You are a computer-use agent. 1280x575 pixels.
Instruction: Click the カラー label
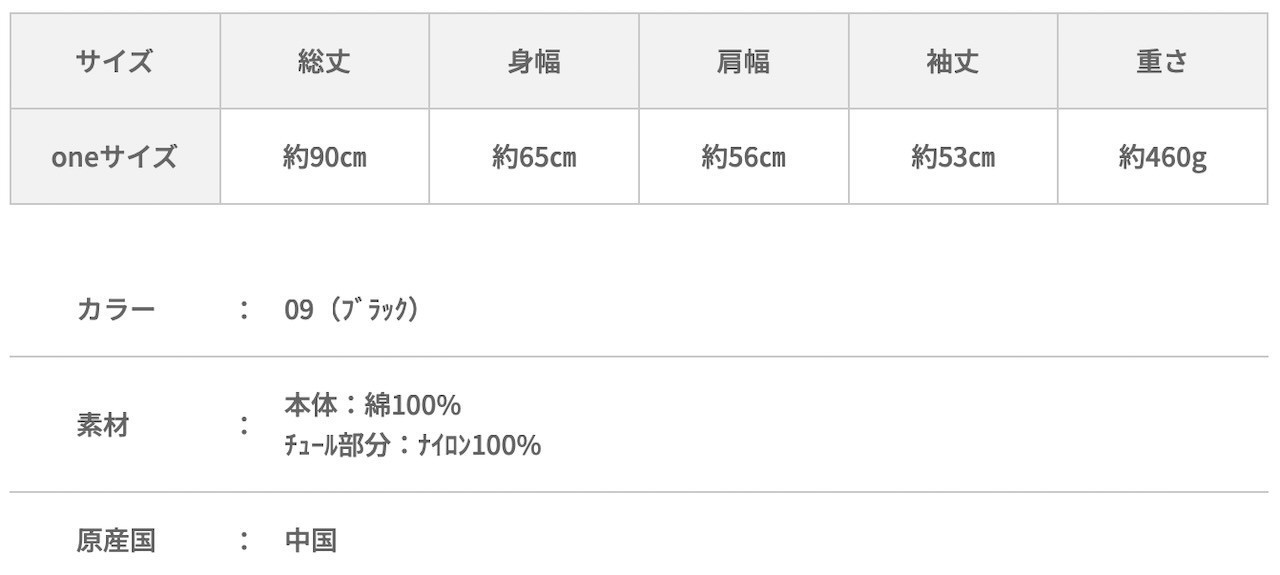pos(116,309)
